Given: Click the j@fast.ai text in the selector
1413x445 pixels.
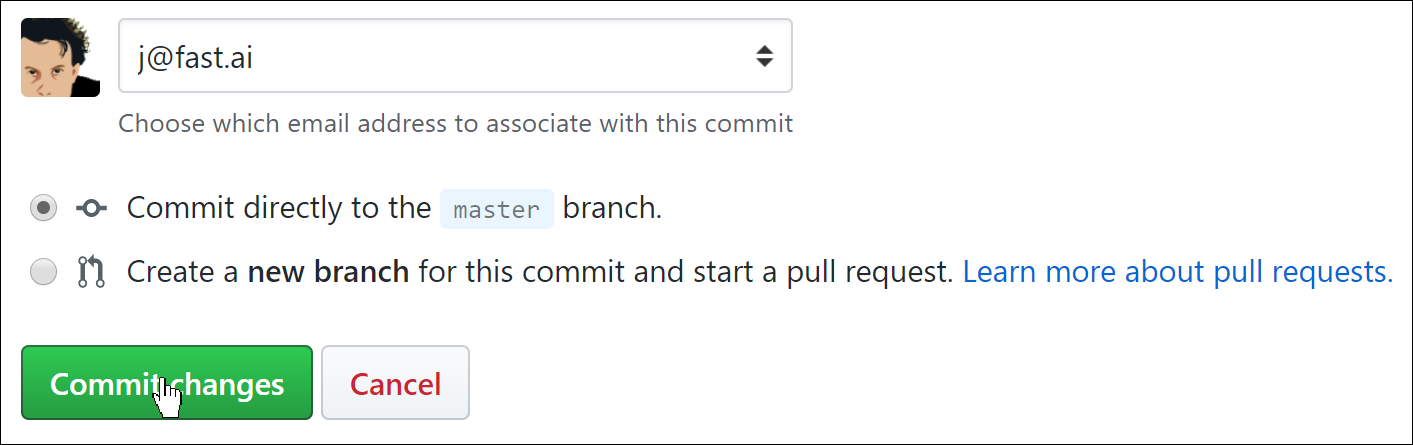Looking at the screenshot, I should (194, 58).
